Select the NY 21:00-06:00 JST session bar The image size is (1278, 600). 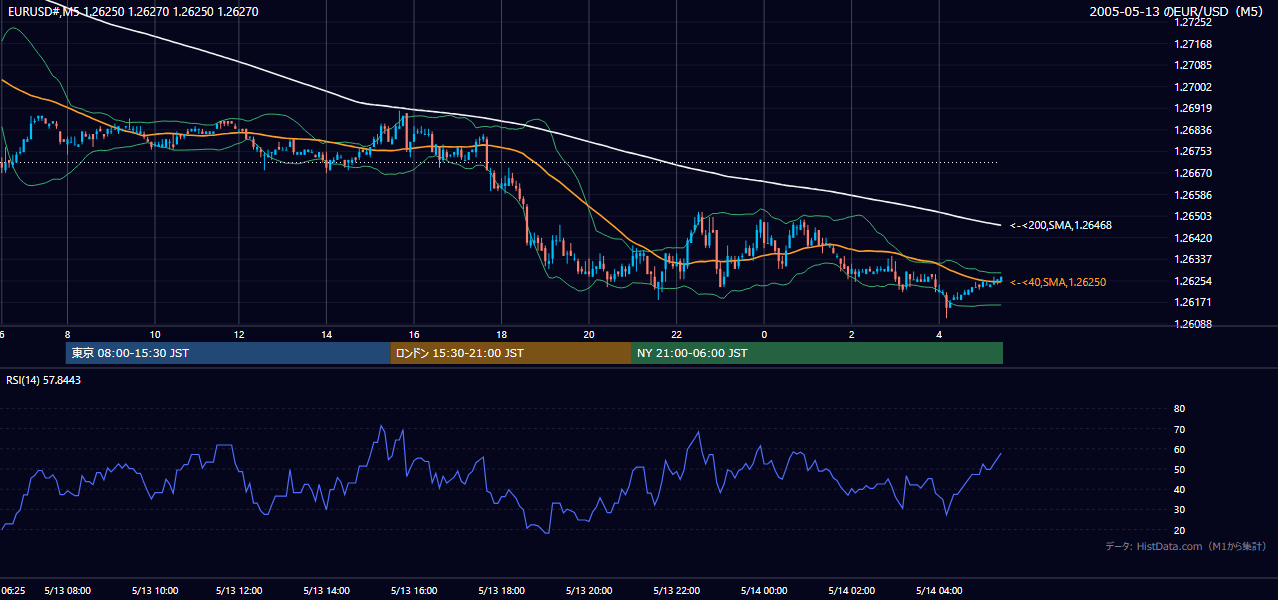click(817, 353)
